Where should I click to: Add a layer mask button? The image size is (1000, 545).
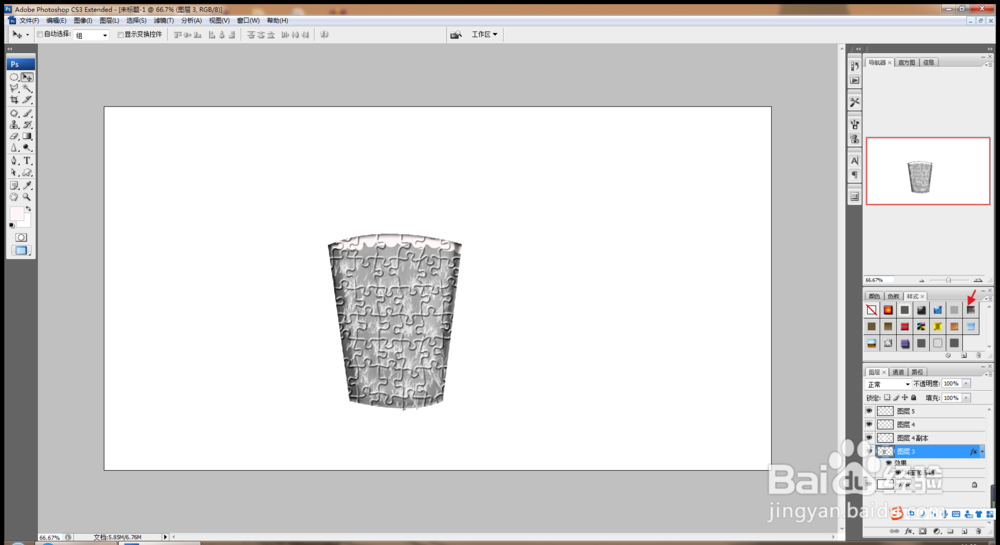click(x=923, y=531)
